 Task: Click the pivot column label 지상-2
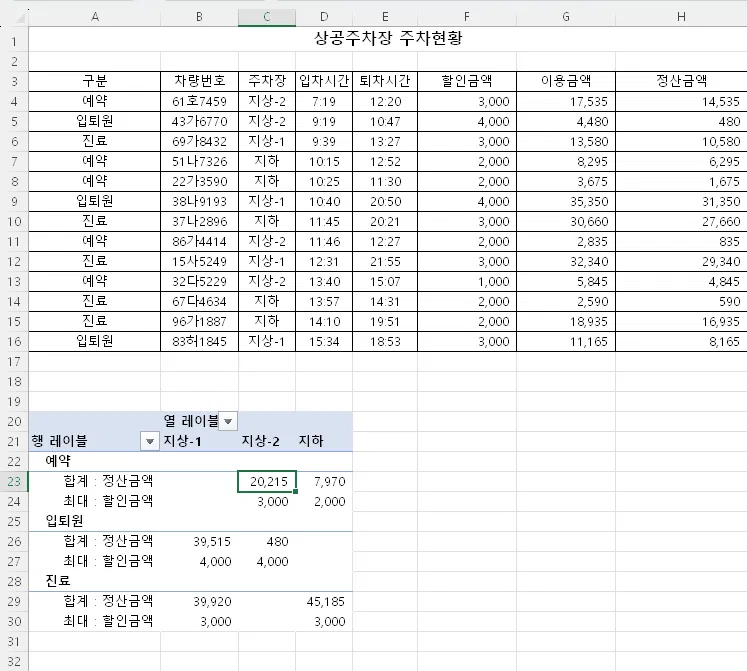pyautogui.click(x=260, y=441)
